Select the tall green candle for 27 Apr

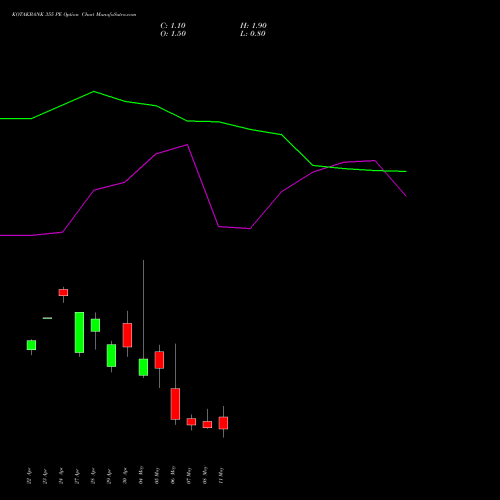coord(79,332)
